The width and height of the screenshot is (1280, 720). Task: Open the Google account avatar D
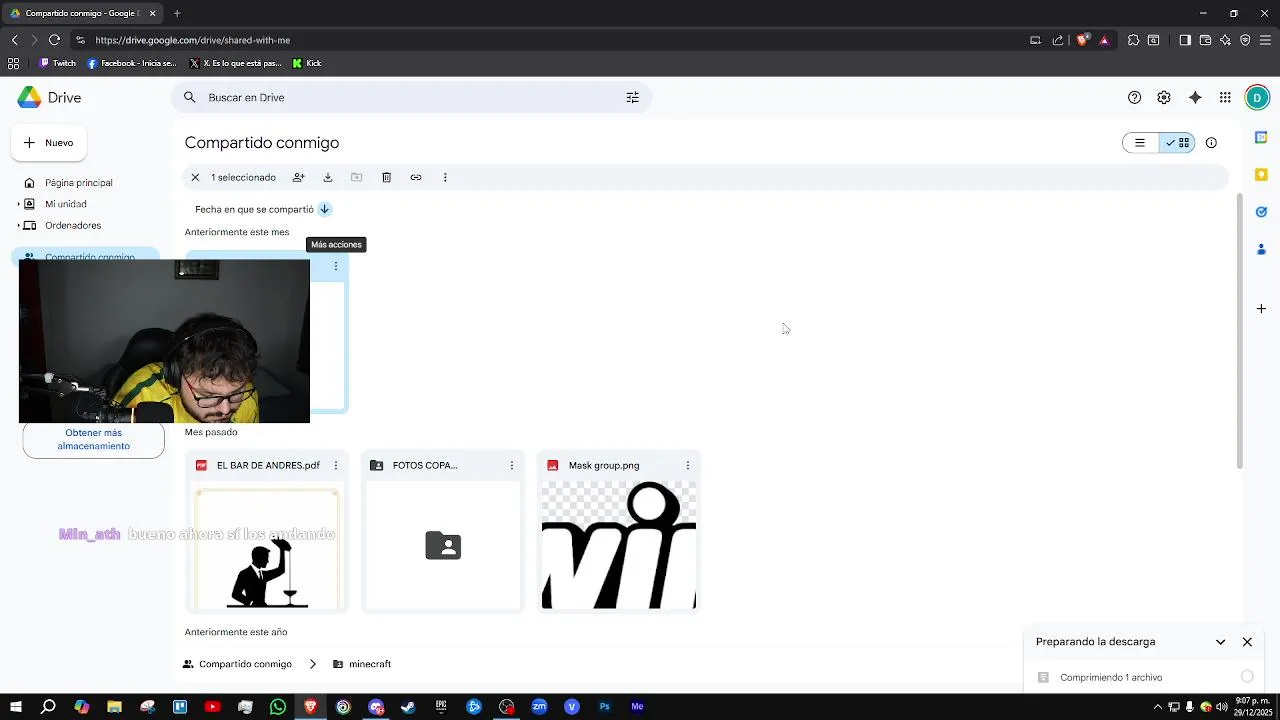click(1257, 97)
